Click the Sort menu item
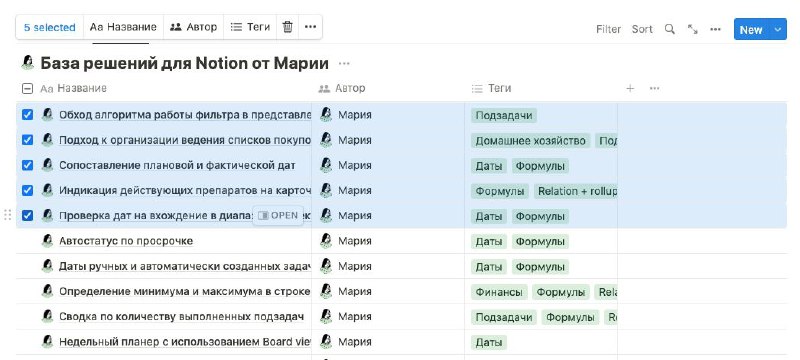The height and width of the screenshot is (360, 800). [642, 29]
